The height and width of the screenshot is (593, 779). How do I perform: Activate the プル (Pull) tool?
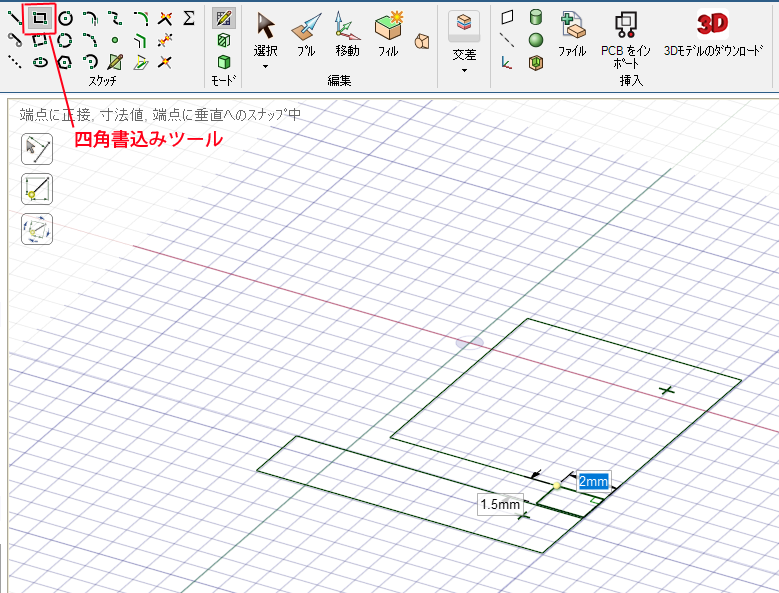[306, 35]
